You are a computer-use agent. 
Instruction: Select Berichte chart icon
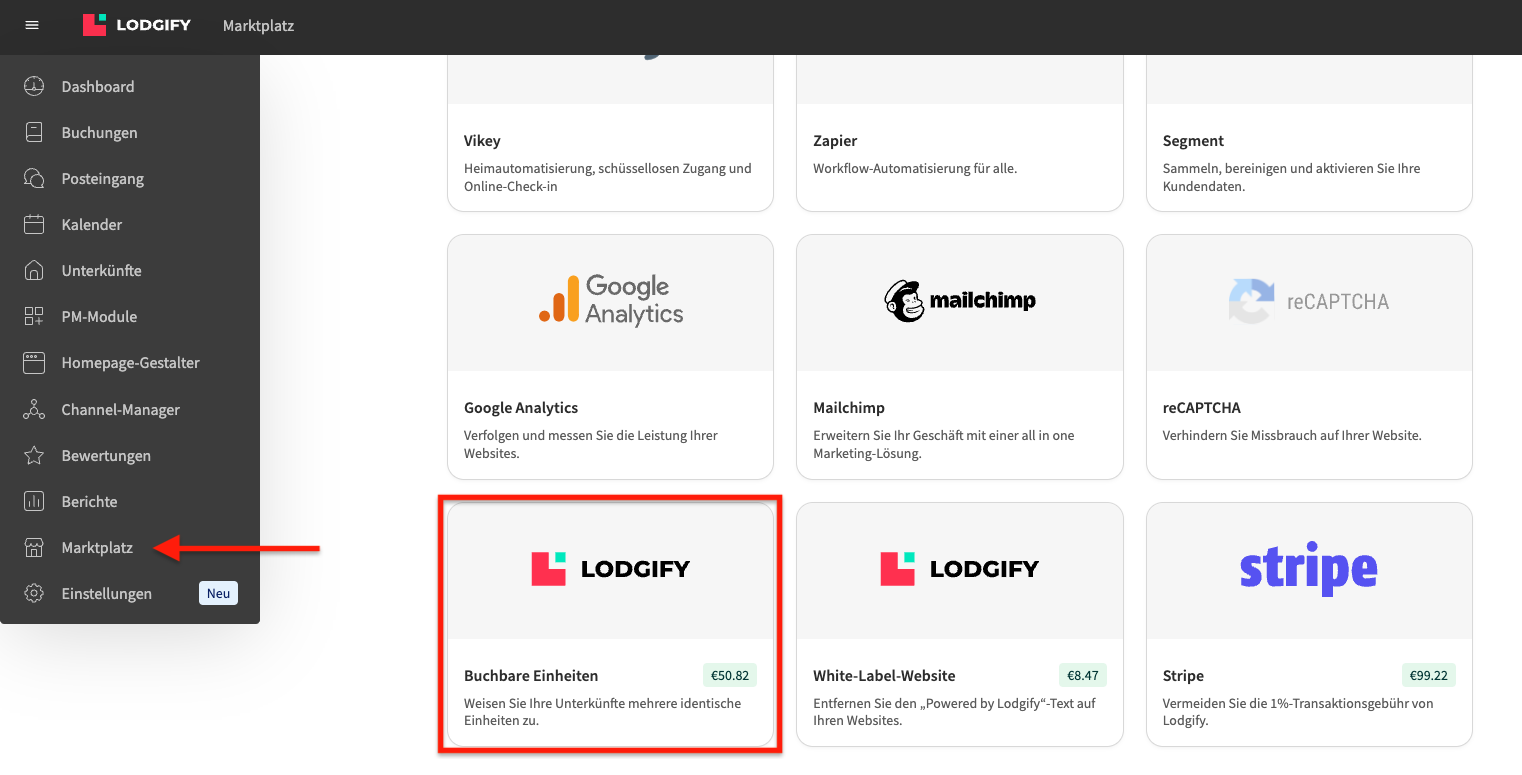tap(34, 501)
